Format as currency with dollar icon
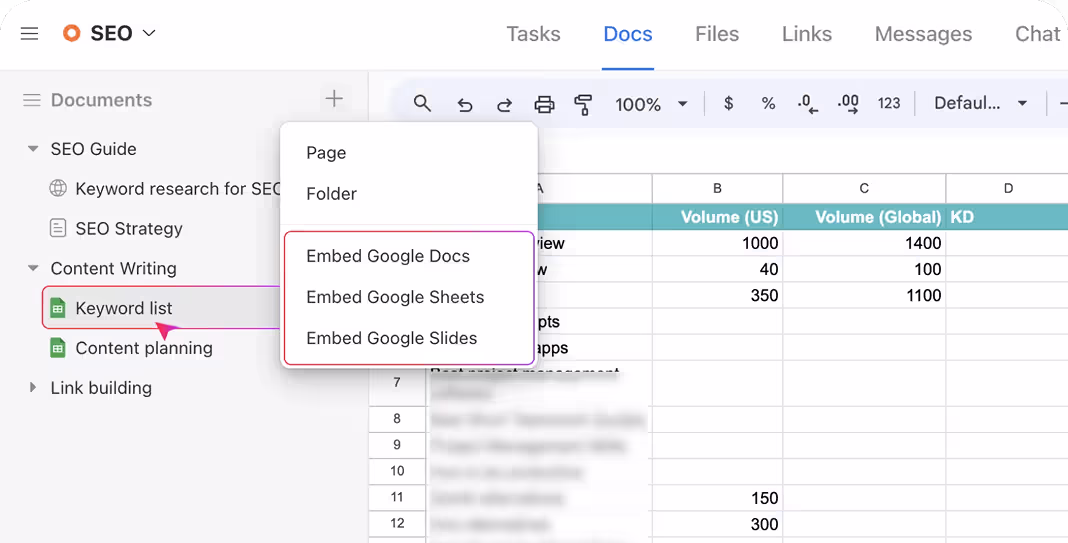 (728, 103)
